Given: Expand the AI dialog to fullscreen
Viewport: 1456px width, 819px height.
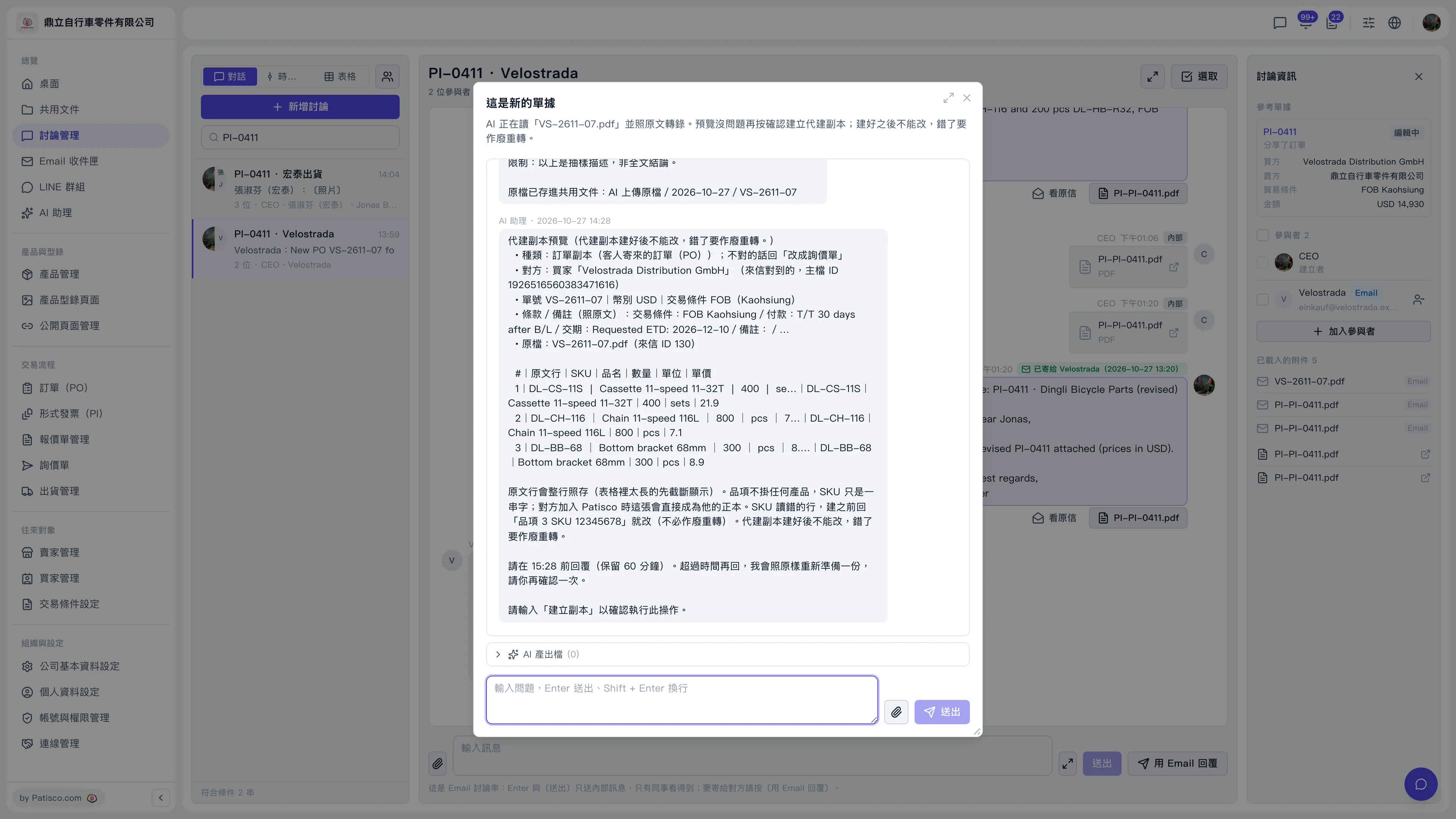Looking at the screenshot, I should click(948, 98).
